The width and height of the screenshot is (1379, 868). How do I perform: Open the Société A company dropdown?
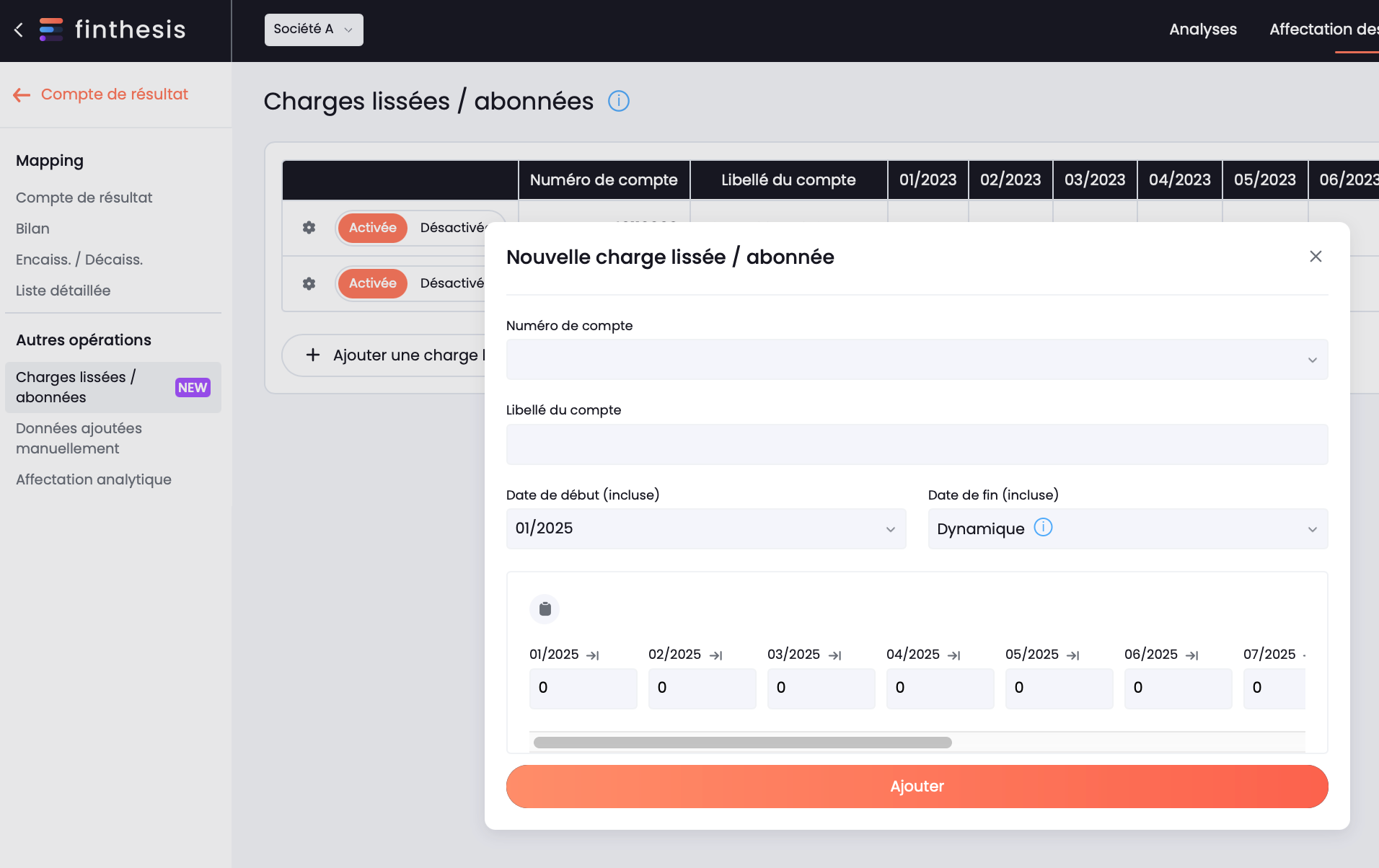pos(314,30)
